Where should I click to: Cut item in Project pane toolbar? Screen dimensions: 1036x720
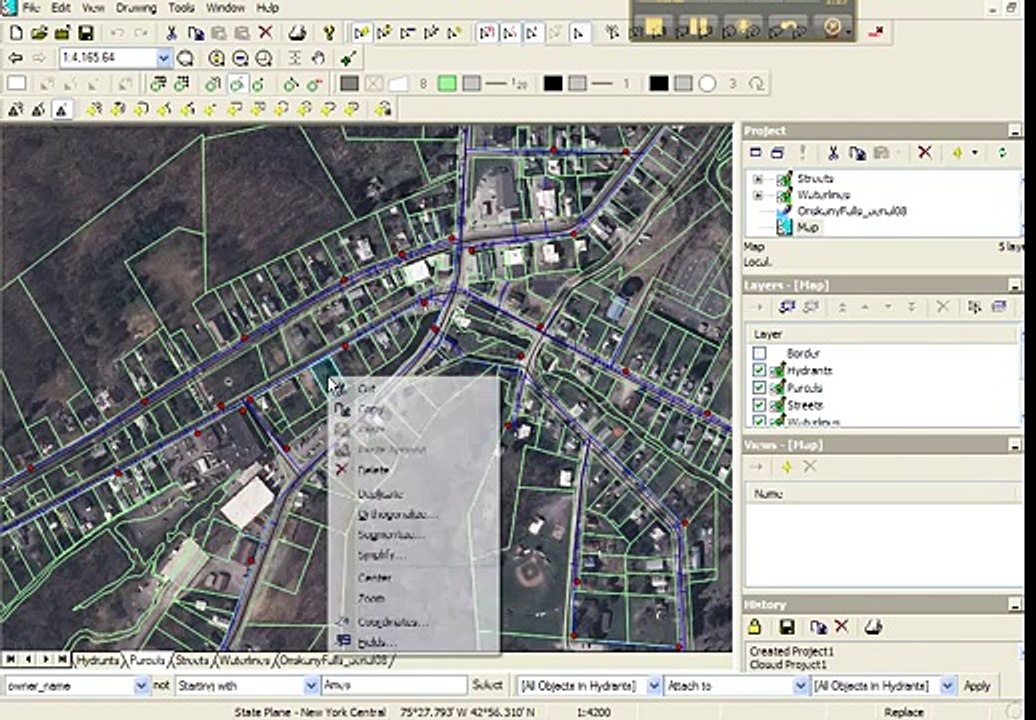point(832,153)
